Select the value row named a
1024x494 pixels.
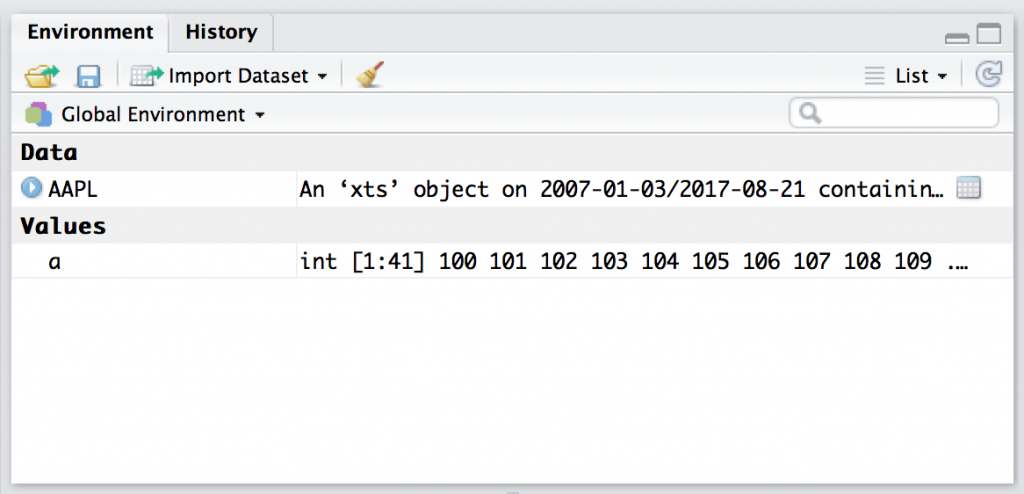click(511, 261)
